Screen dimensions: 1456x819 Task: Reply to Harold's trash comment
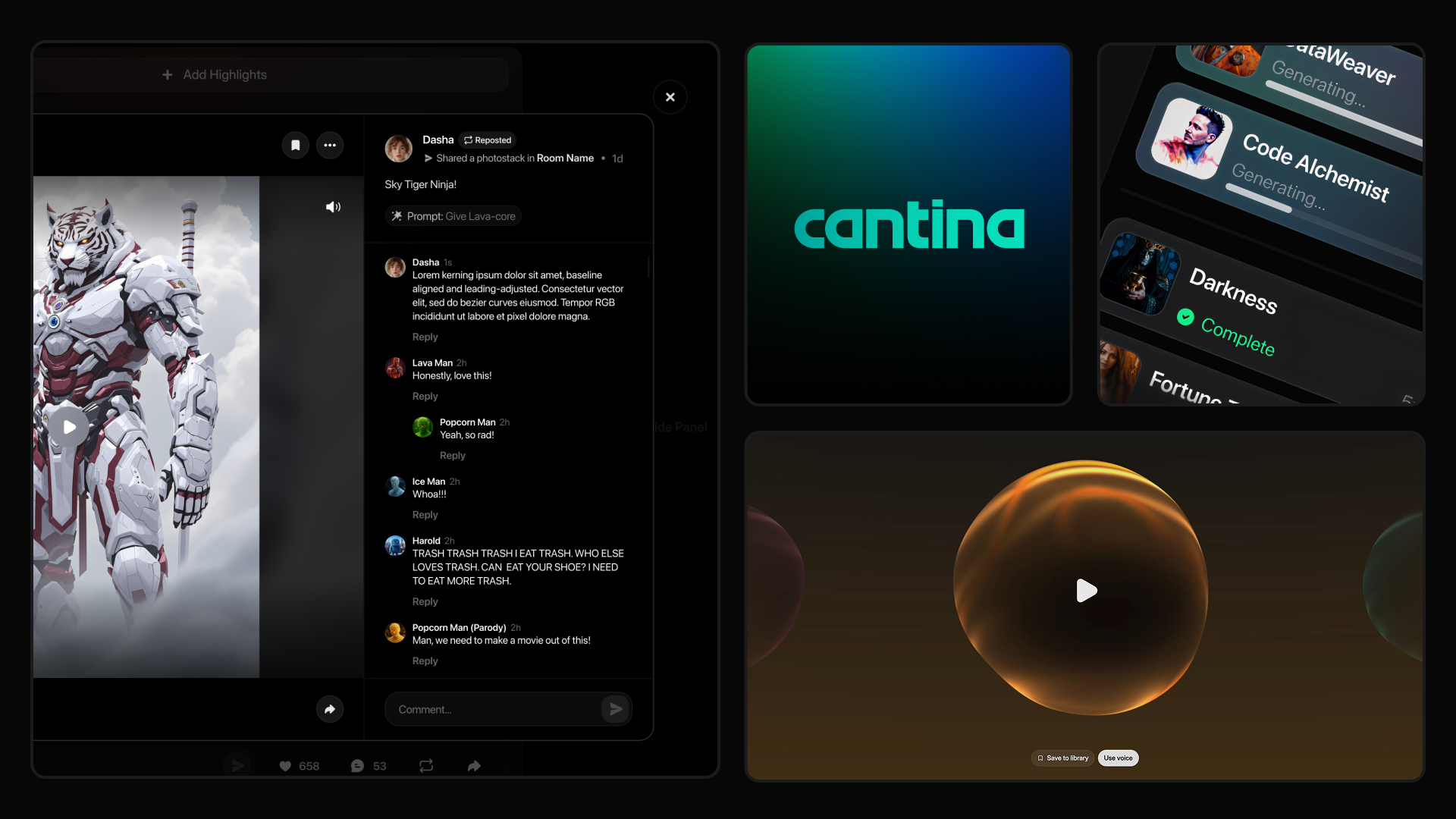[425, 601]
